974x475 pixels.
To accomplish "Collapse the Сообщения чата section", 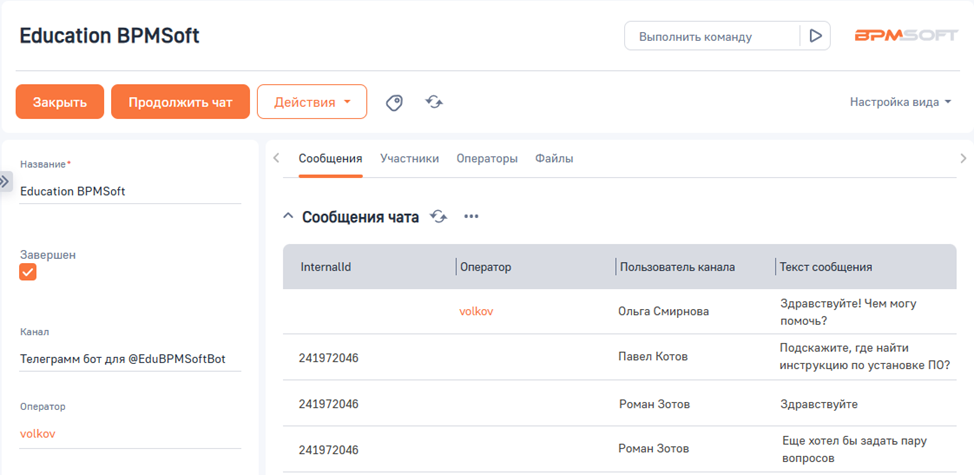I will (289, 217).
